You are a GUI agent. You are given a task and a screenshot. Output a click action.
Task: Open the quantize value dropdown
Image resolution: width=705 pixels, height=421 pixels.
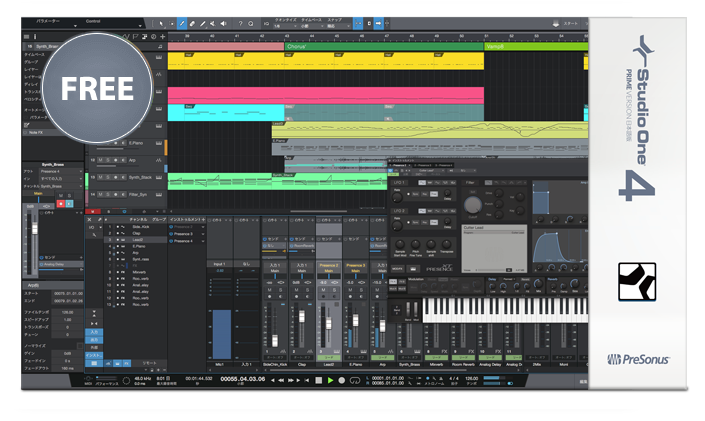[285, 27]
